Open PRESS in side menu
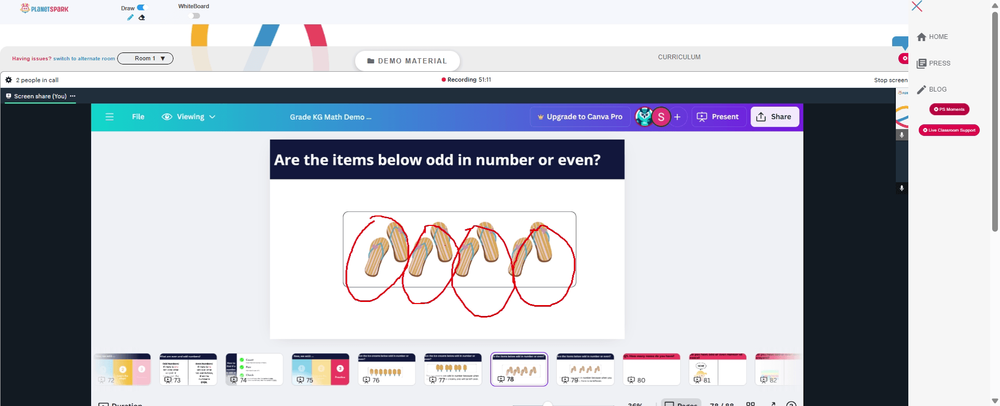 click(x=934, y=64)
